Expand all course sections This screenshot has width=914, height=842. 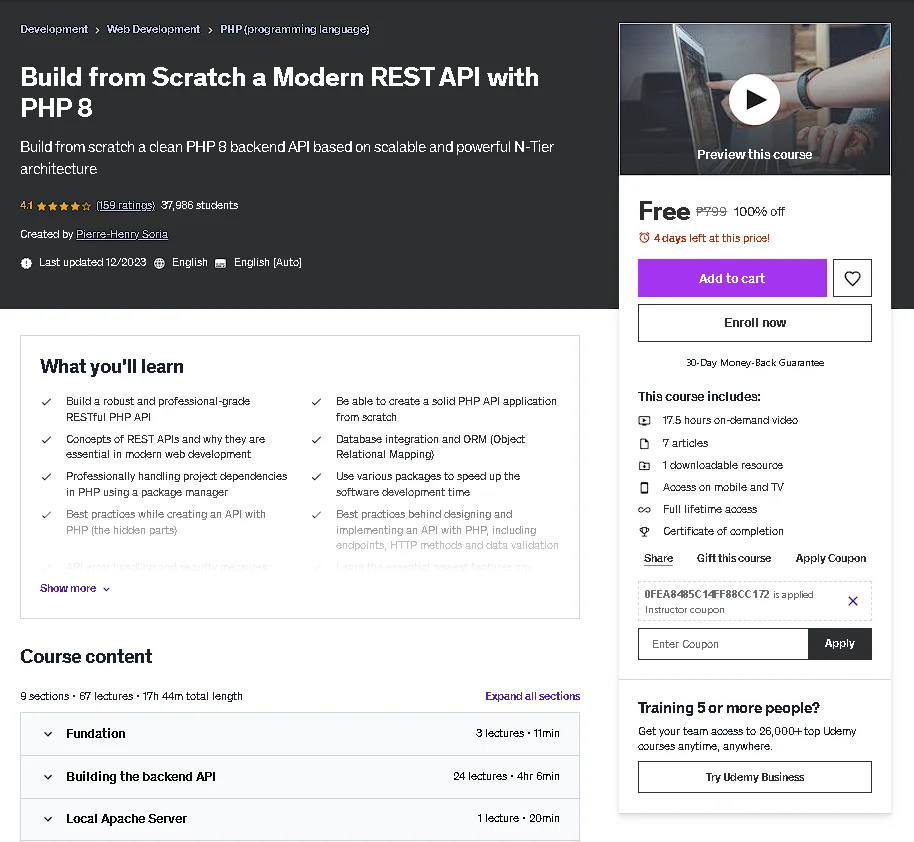pos(532,696)
